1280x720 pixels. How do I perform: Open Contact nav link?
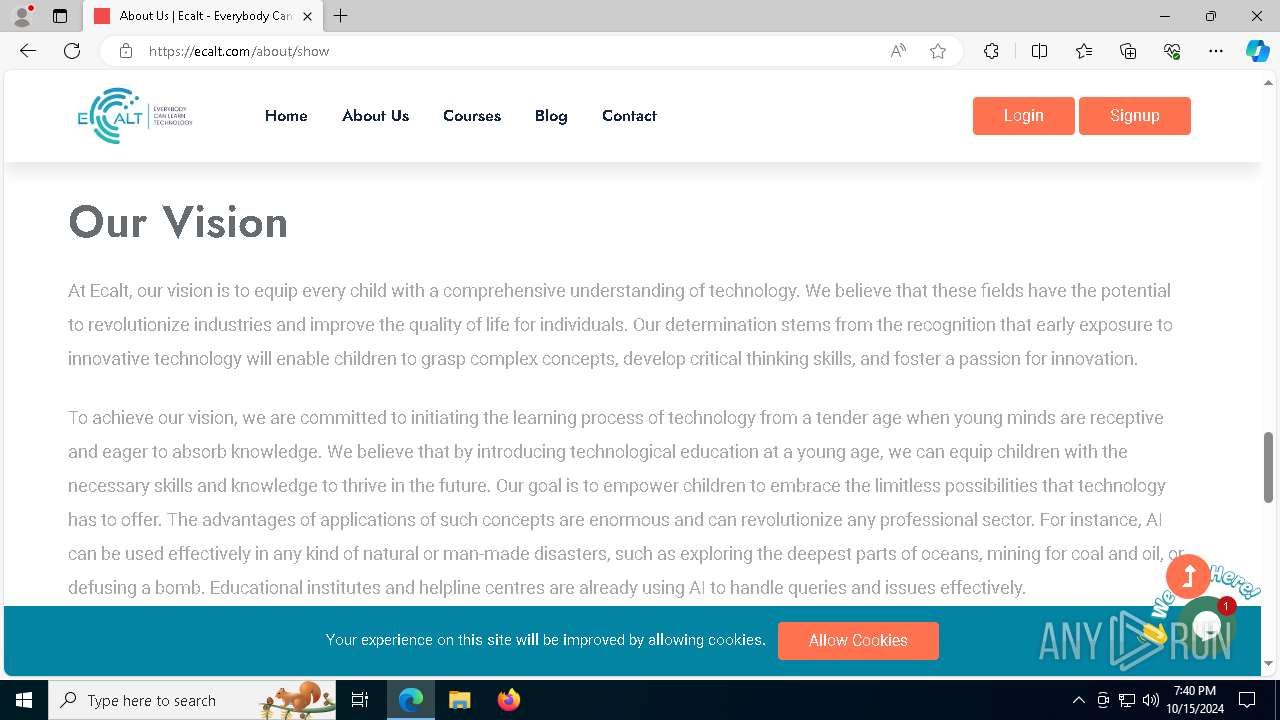(x=629, y=116)
